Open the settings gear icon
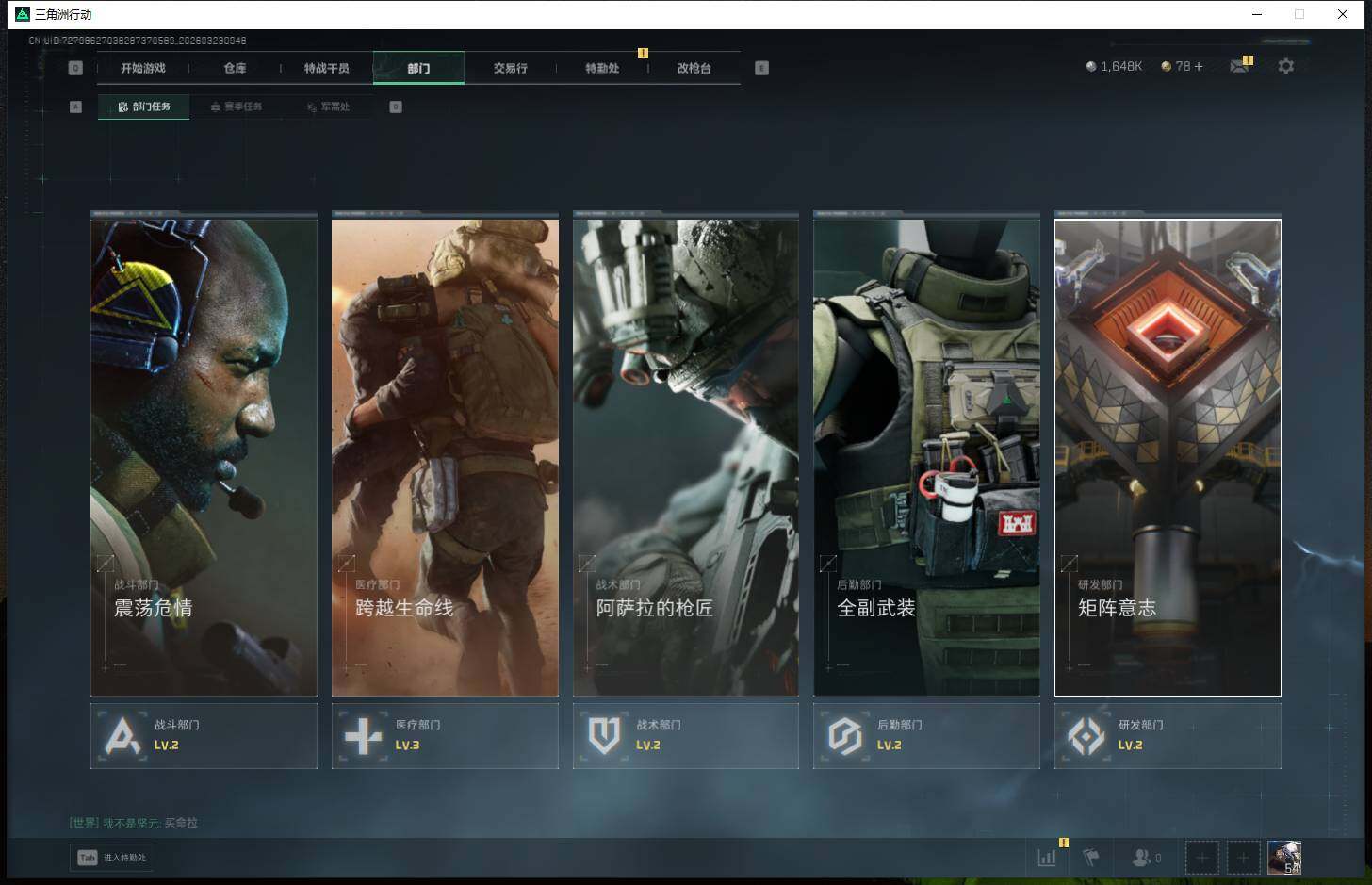Image resolution: width=1372 pixels, height=885 pixels. coord(1285,66)
